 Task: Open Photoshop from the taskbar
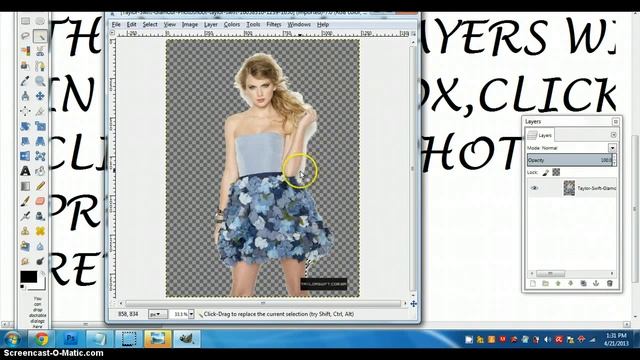click(71, 338)
